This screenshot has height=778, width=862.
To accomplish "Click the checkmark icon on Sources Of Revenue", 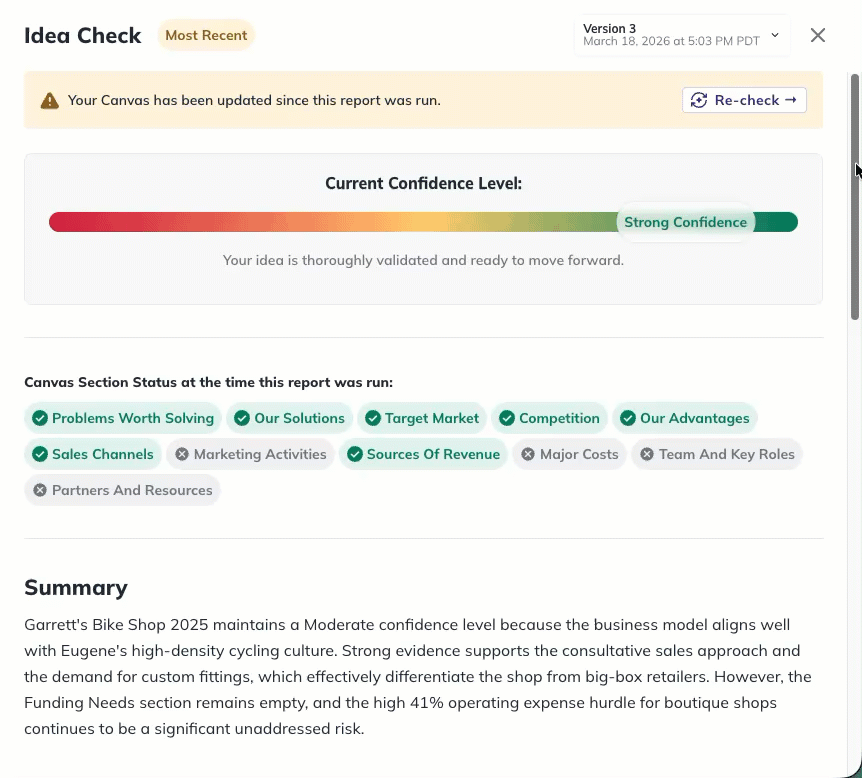I will [x=355, y=454].
